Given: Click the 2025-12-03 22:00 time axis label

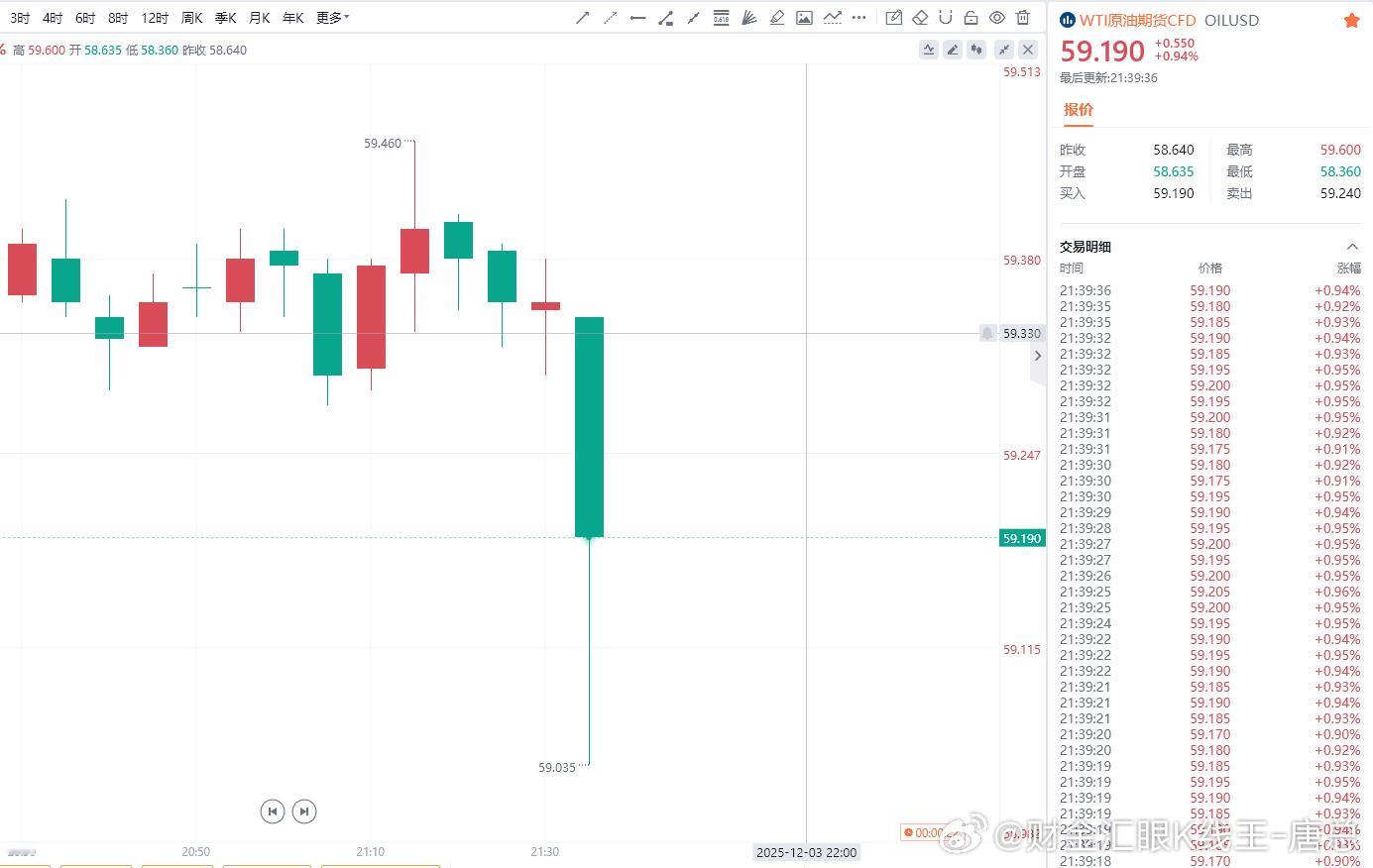Looking at the screenshot, I should click(806, 852).
